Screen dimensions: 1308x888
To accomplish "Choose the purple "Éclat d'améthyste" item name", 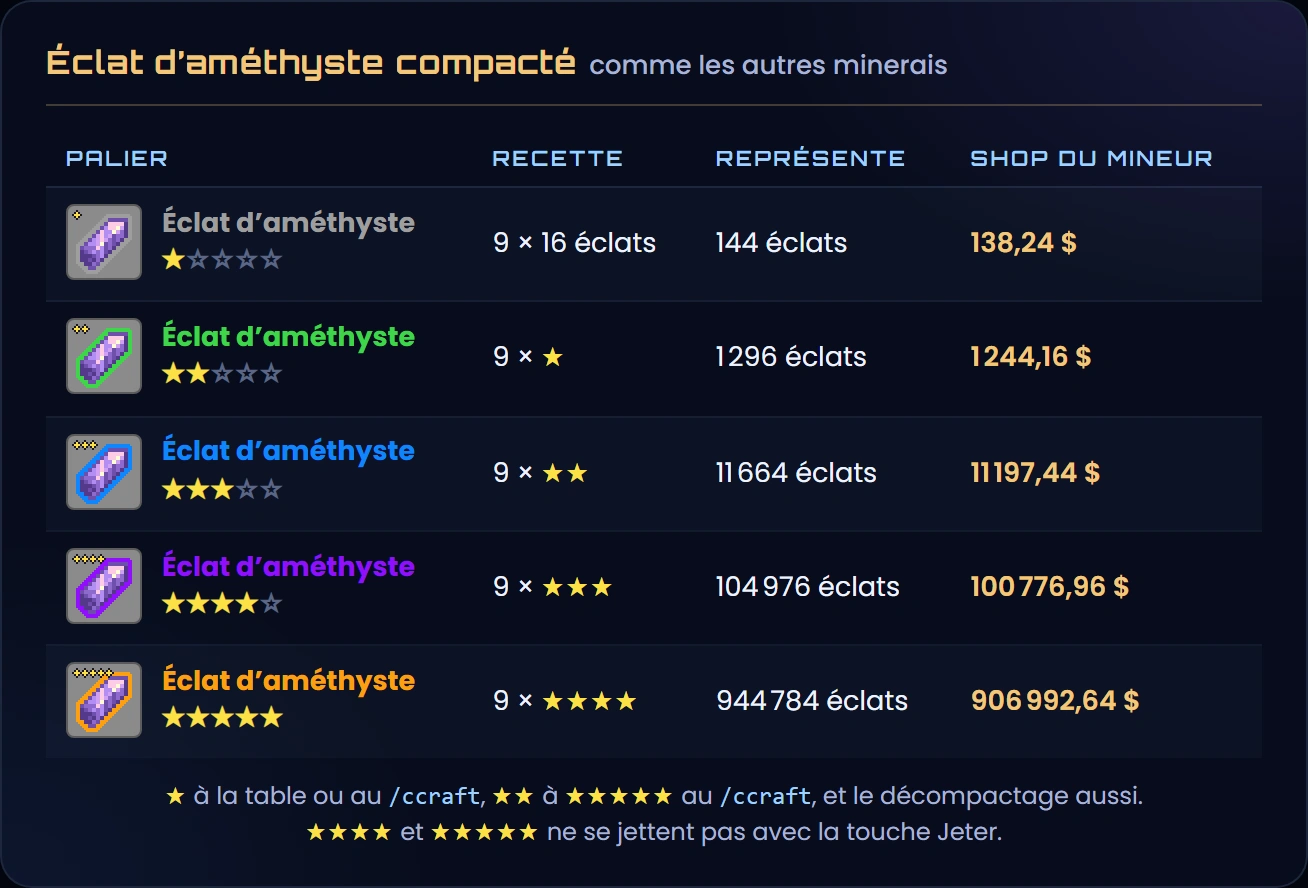I will pos(288,567).
